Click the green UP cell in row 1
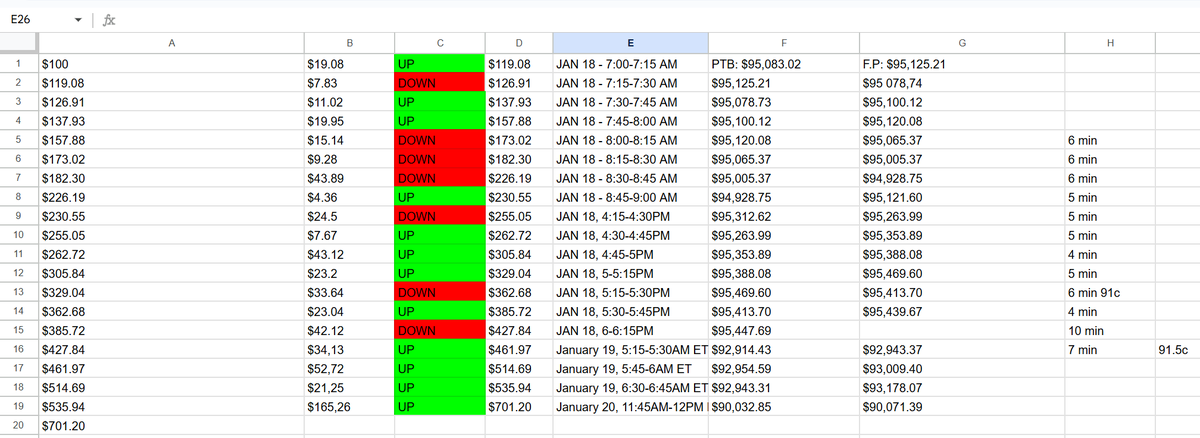 point(440,64)
